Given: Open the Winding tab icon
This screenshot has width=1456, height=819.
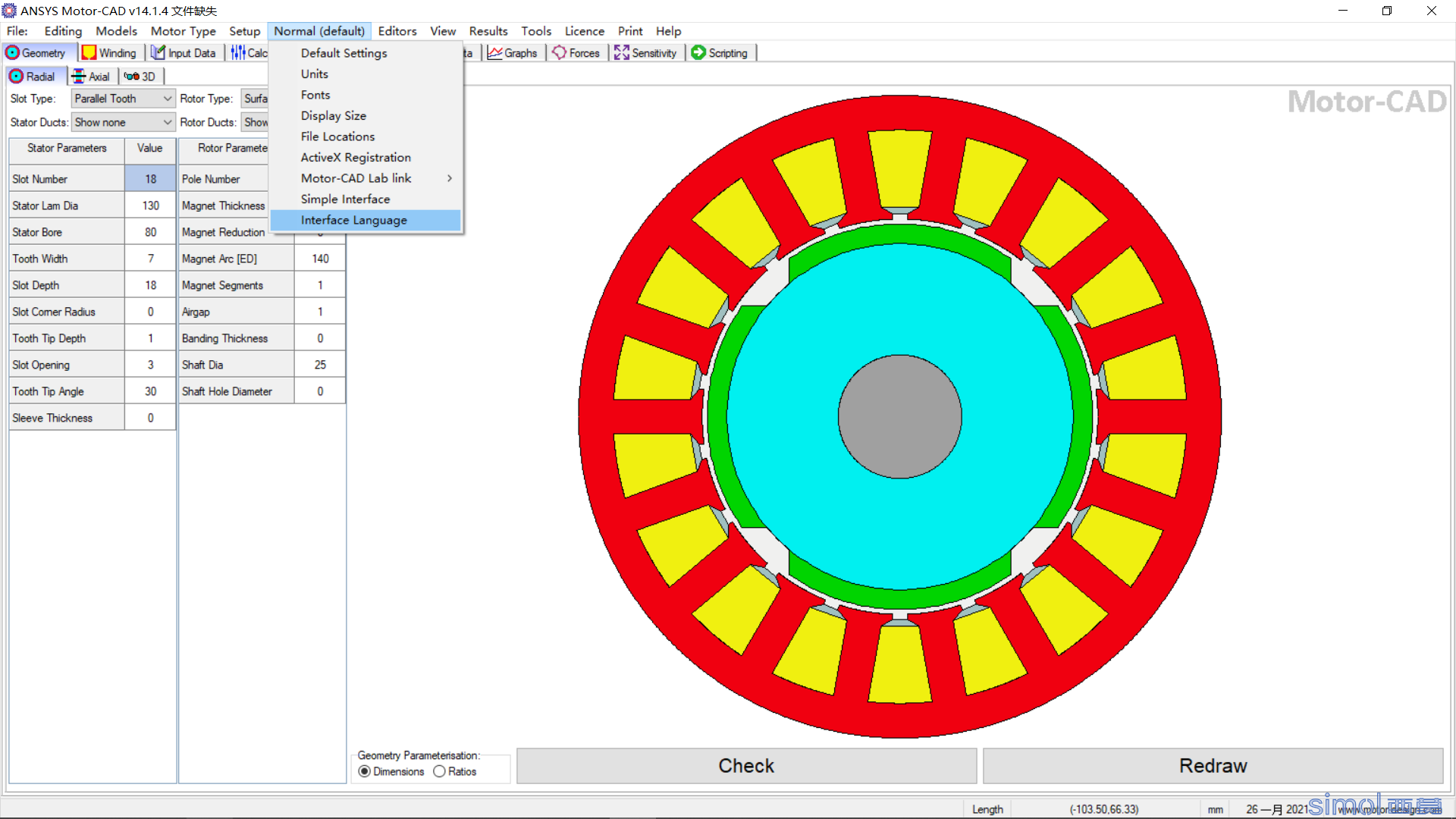Looking at the screenshot, I should [x=89, y=53].
